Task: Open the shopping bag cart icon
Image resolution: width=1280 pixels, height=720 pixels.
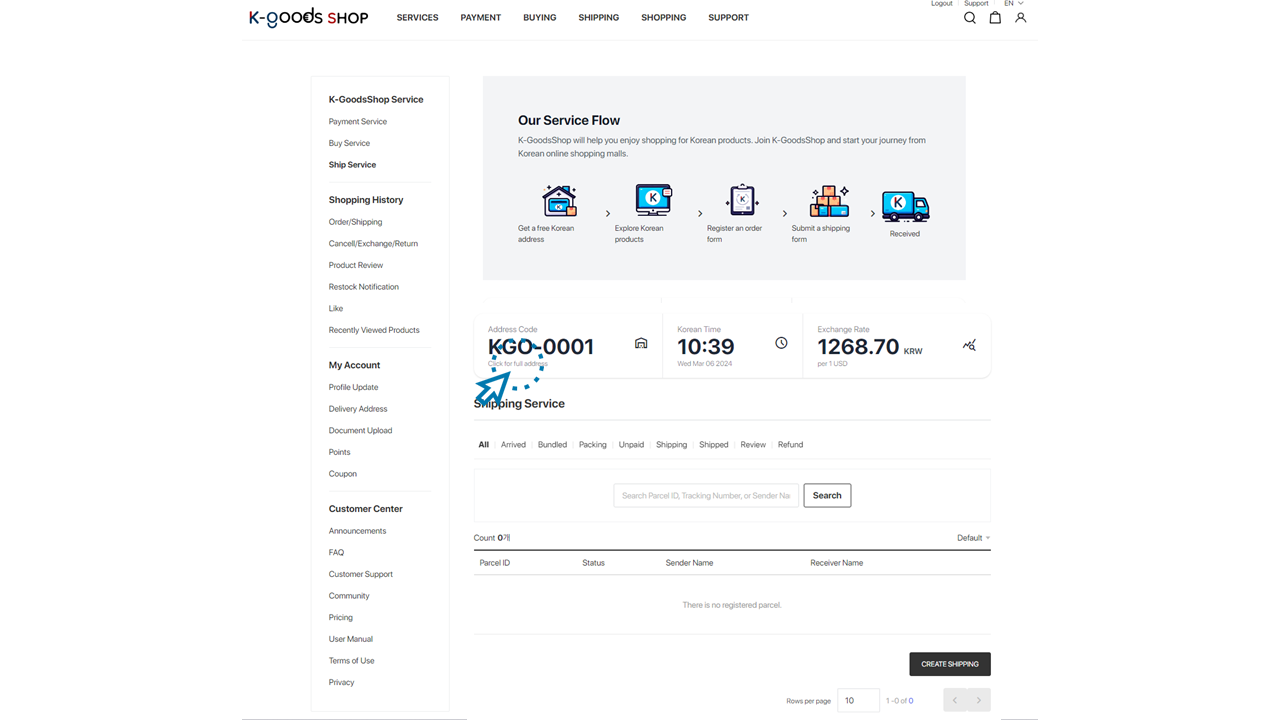Action: tap(995, 18)
